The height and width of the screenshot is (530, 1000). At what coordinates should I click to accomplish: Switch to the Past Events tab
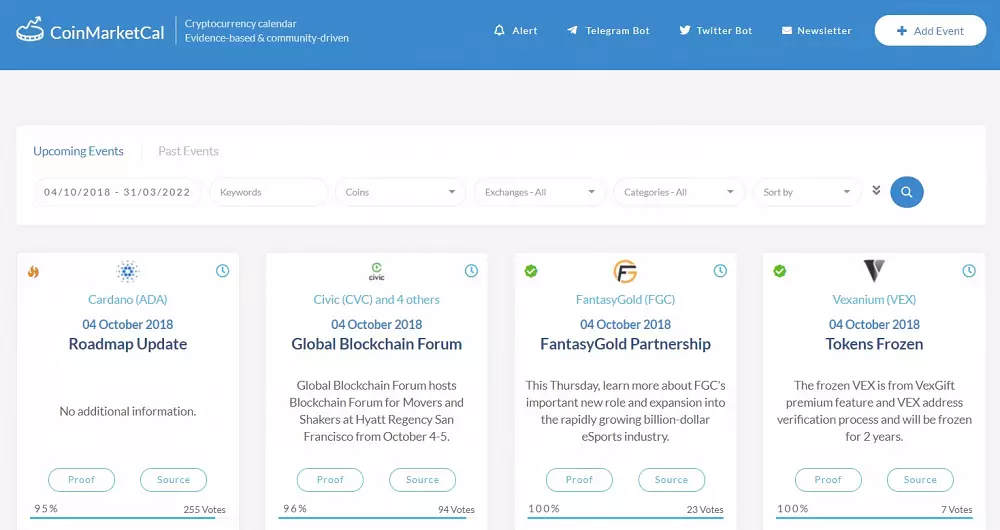[x=188, y=151]
